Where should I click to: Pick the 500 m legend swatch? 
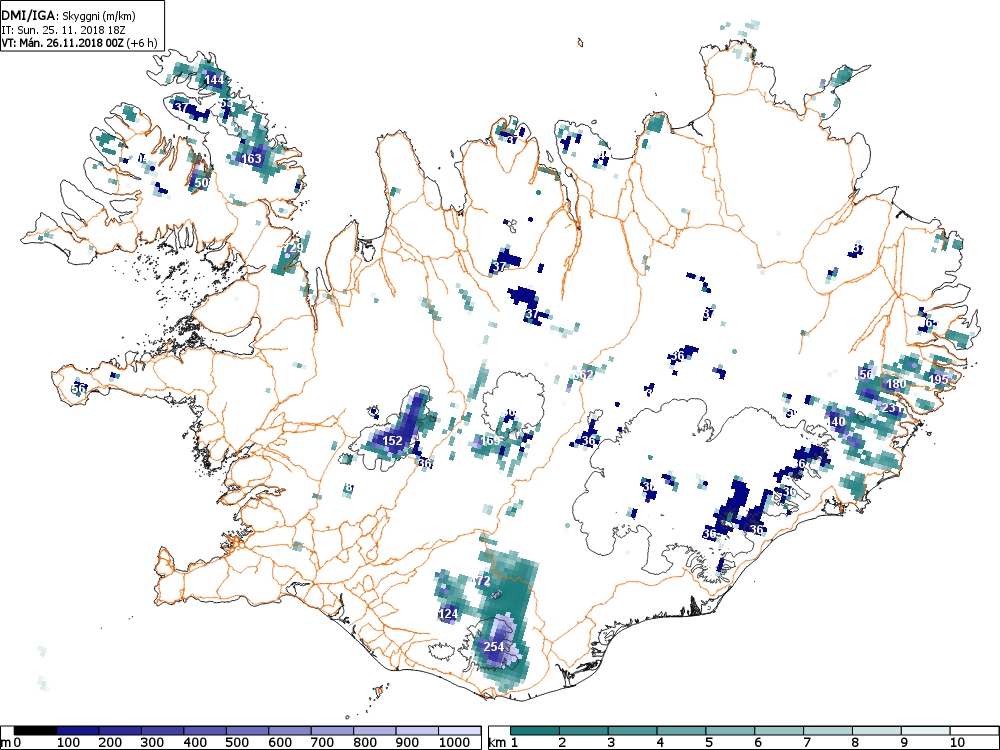tap(247, 730)
